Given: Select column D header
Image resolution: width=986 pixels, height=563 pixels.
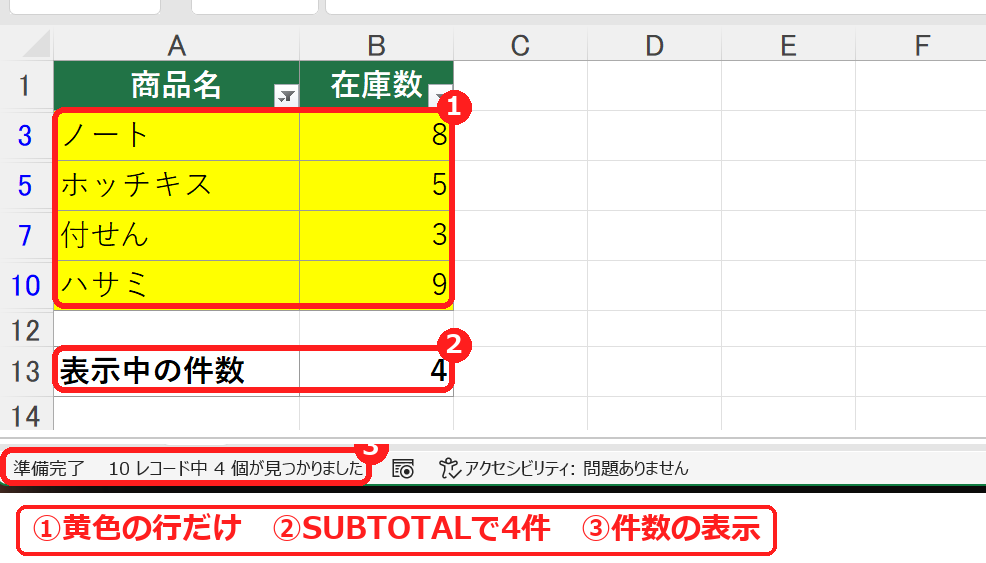Looking at the screenshot, I should click(x=655, y=45).
